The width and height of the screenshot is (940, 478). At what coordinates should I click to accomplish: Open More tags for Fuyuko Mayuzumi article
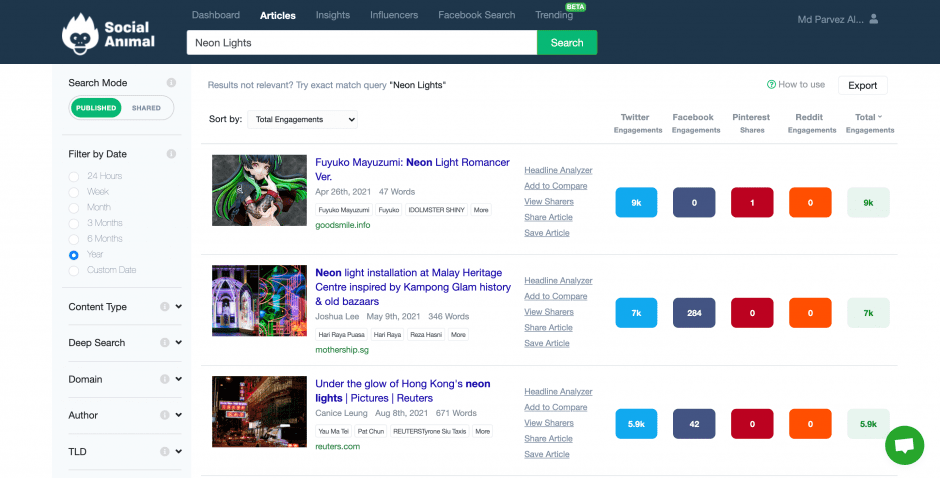point(481,210)
